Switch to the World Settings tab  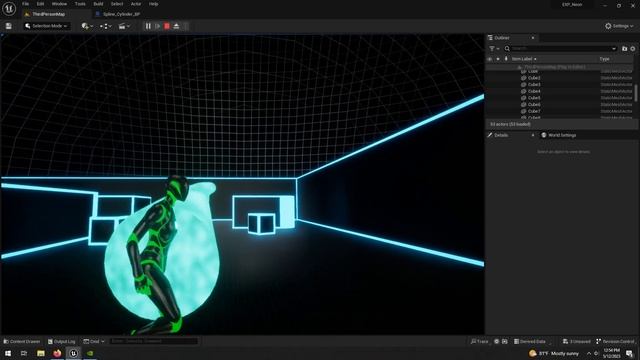(558, 135)
